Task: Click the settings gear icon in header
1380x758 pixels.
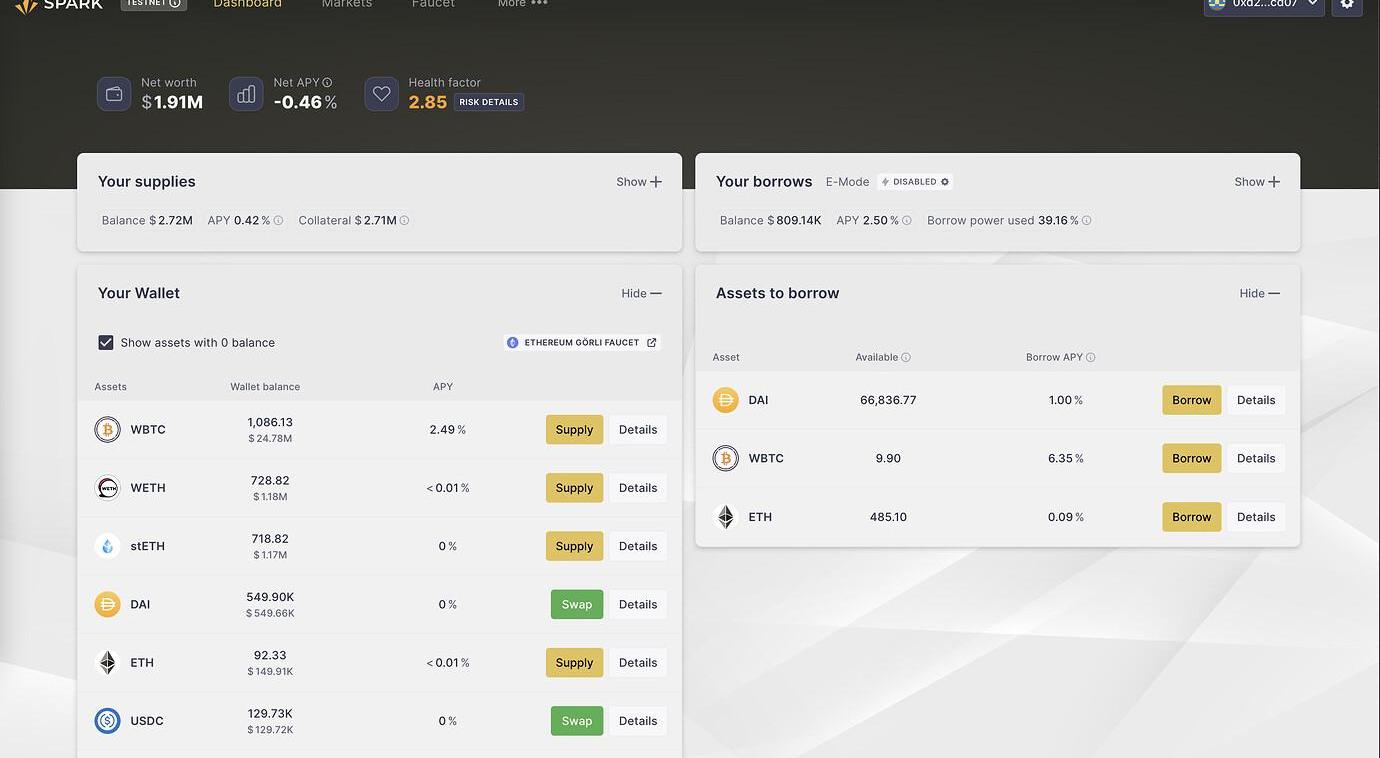Action: click(1347, 4)
